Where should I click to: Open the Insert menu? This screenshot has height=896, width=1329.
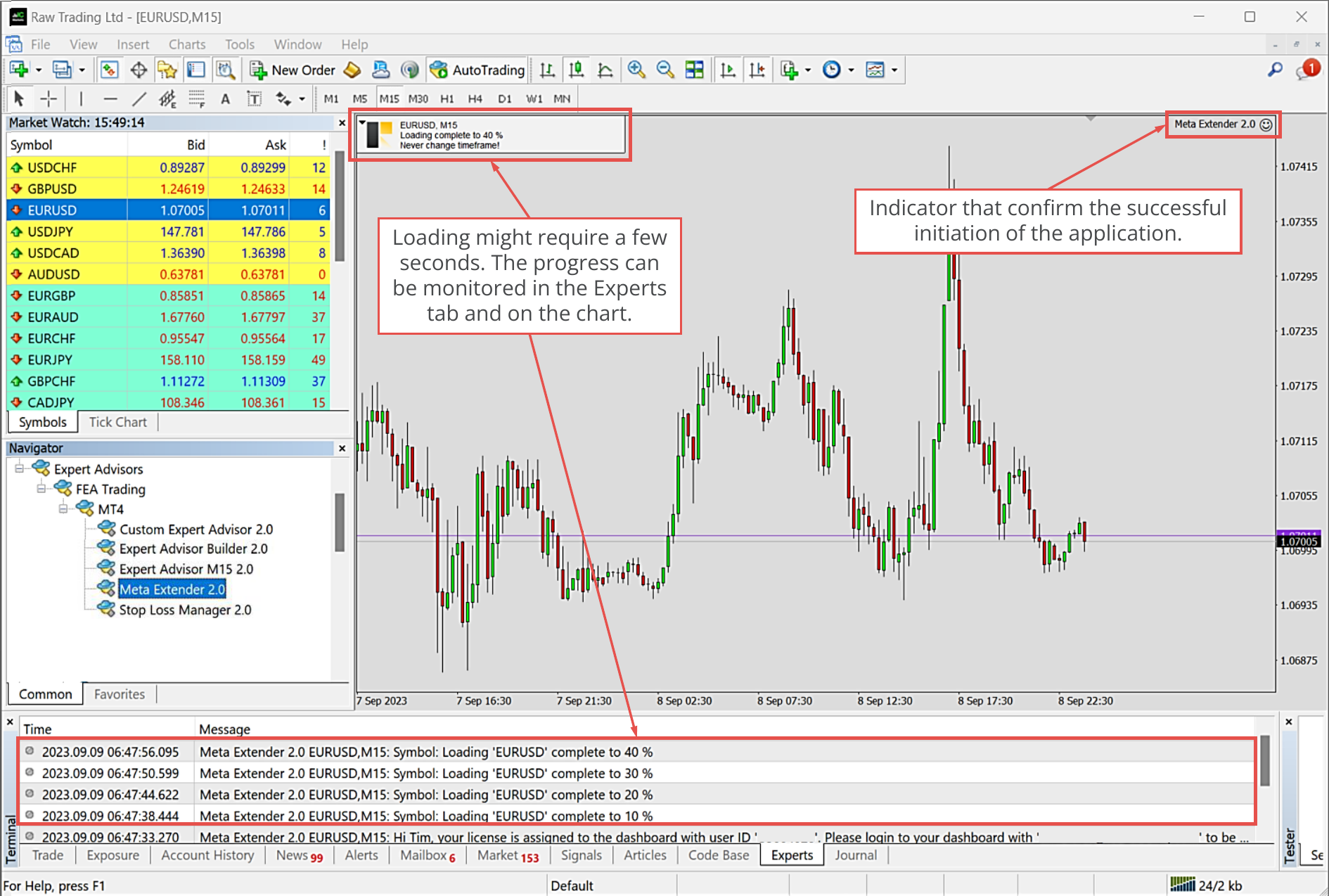pos(133,44)
